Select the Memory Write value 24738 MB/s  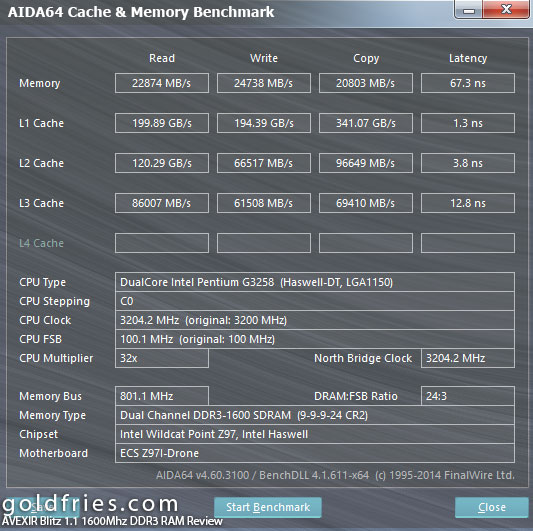point(264,83)
